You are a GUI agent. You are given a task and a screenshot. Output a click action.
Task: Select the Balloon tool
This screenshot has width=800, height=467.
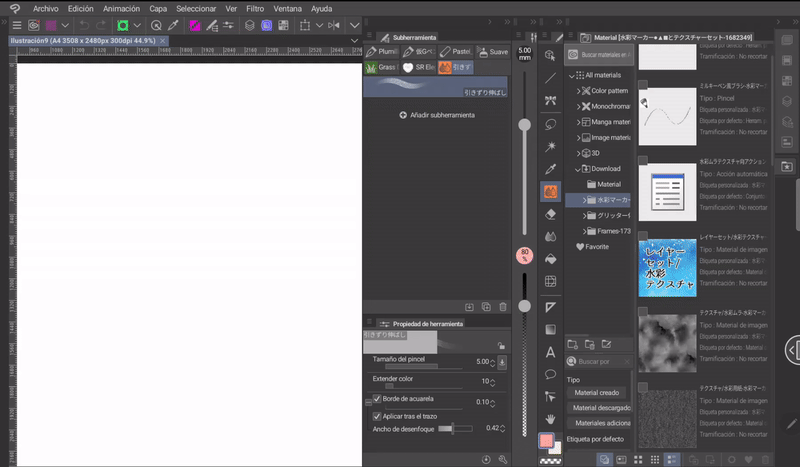550,374
